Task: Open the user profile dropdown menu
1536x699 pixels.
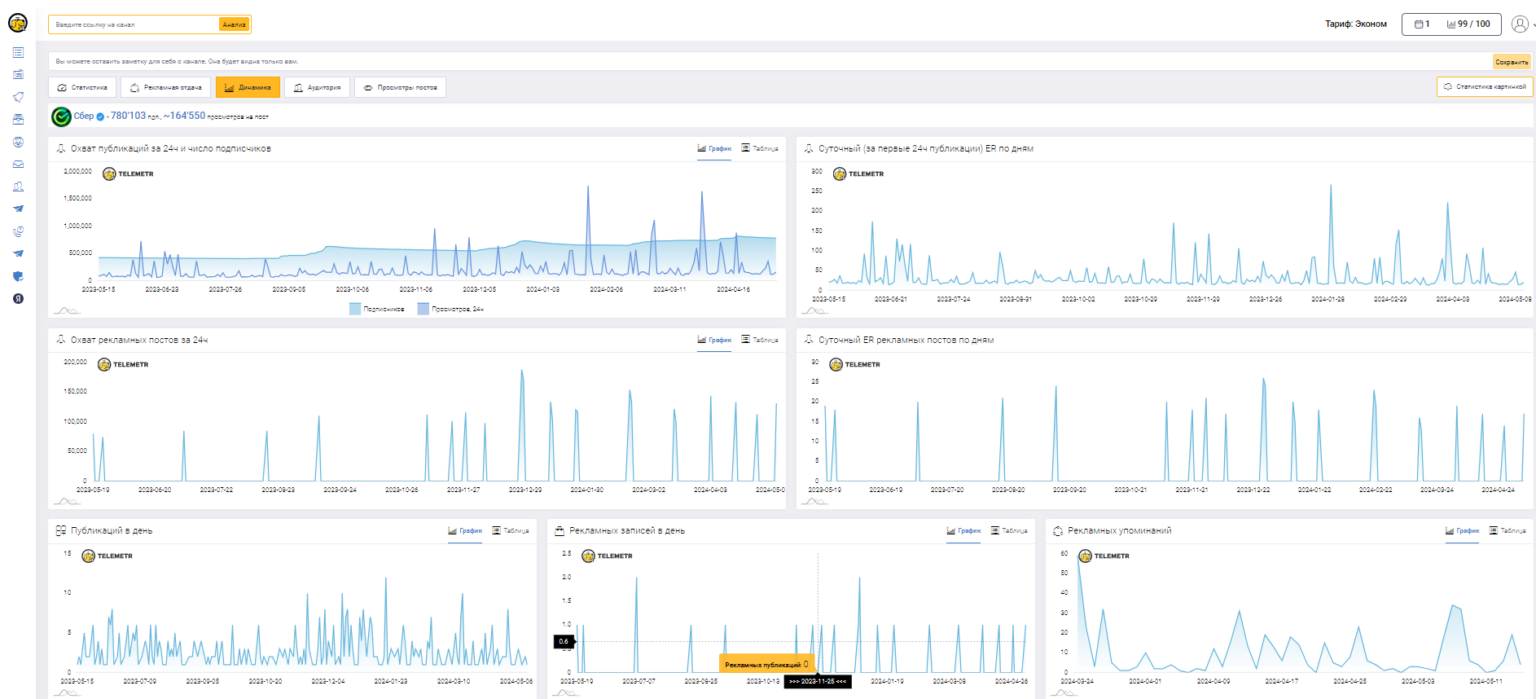Action: click(x=1521, y=24)
